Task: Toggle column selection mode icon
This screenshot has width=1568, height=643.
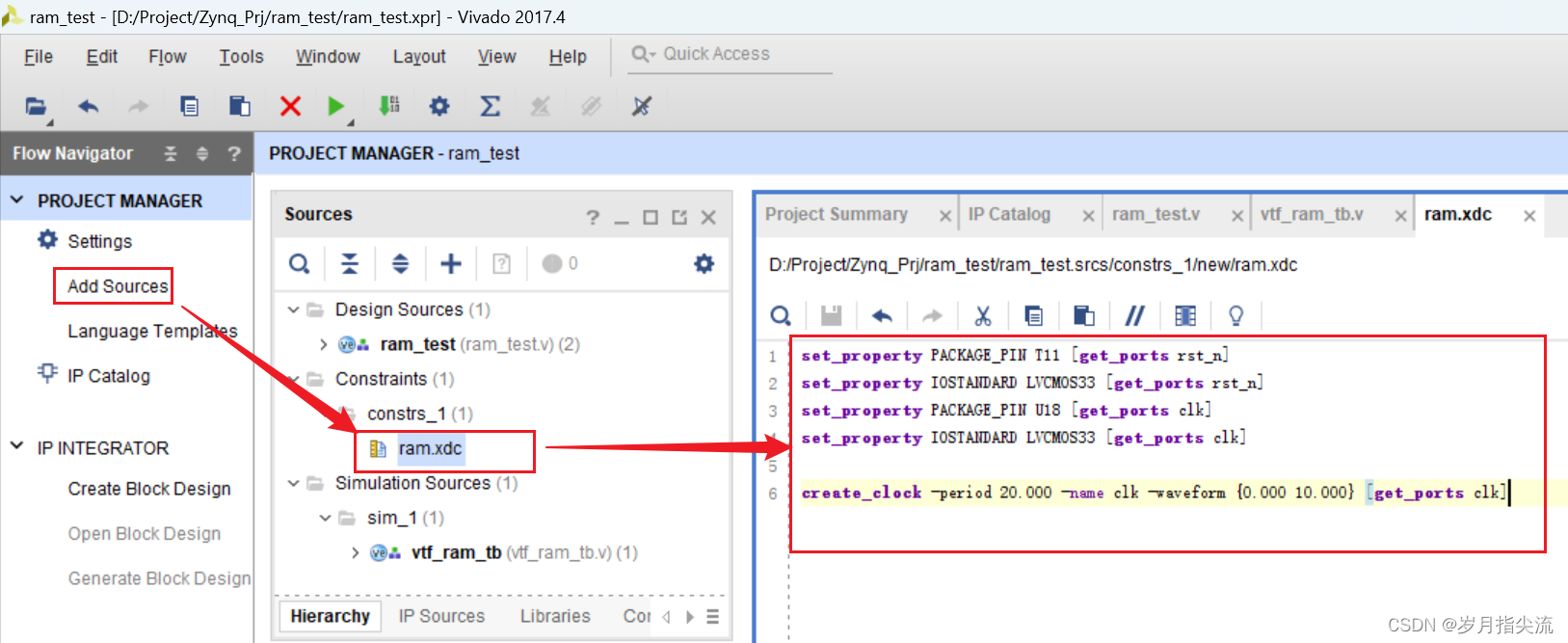Action: pyautogui.click(x=1185, y=315)
